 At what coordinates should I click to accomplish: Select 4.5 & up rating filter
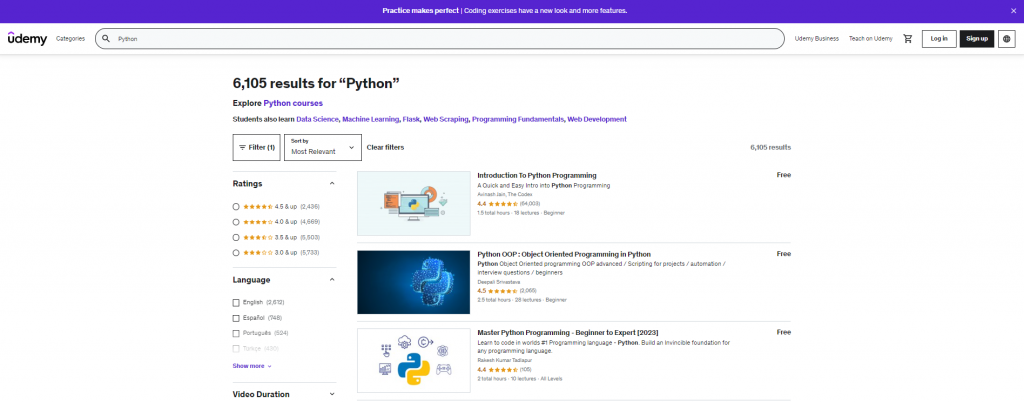tap(236, 206)
